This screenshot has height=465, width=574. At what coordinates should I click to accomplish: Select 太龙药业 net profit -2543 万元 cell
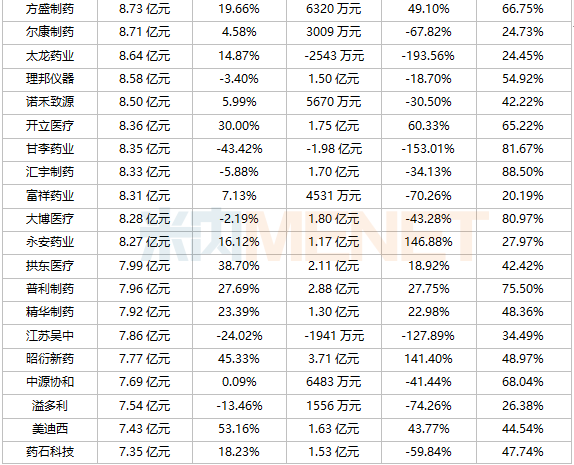(x=334, y=56)
